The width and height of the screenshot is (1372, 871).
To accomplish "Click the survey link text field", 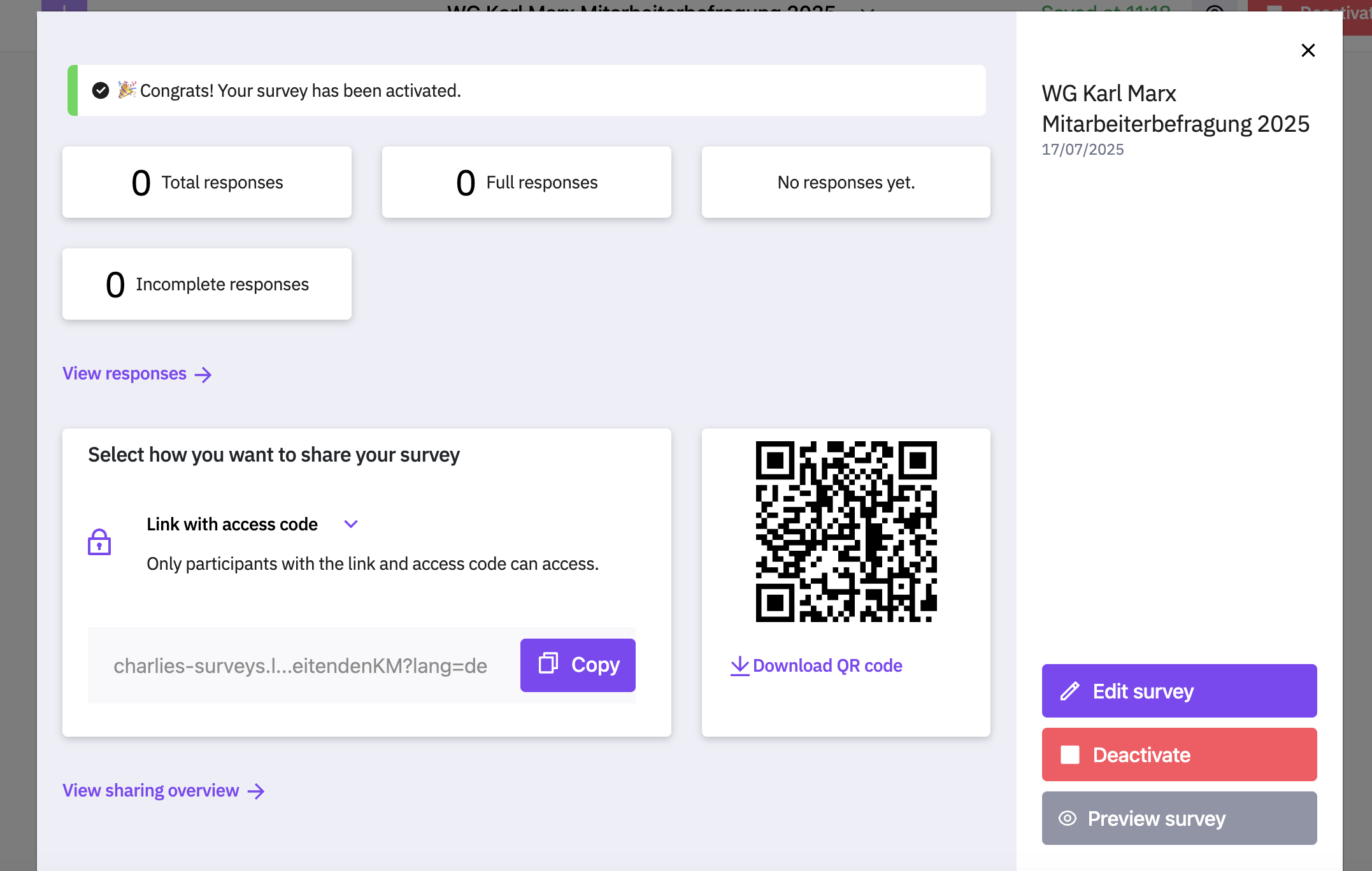I will tap(300, 666).
